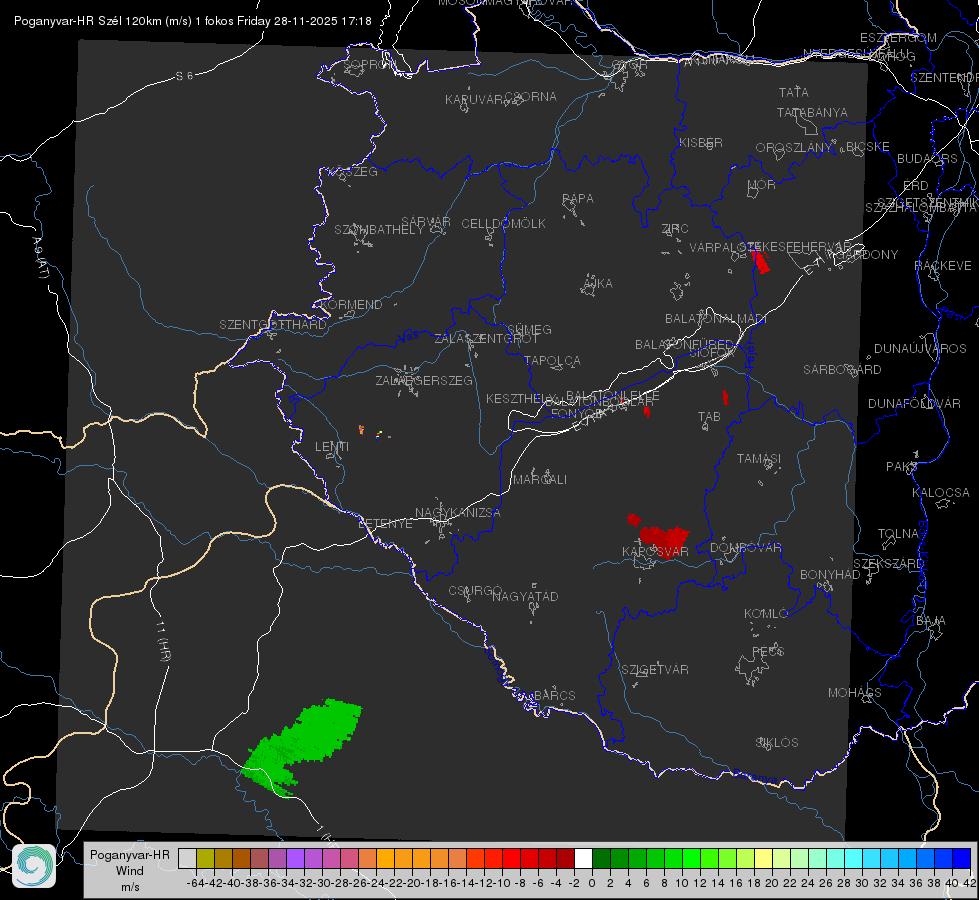Viewport: 979px width, 900px height.
Task: Click the SZEKSZÁRD city label
Action: coord(888,564)
